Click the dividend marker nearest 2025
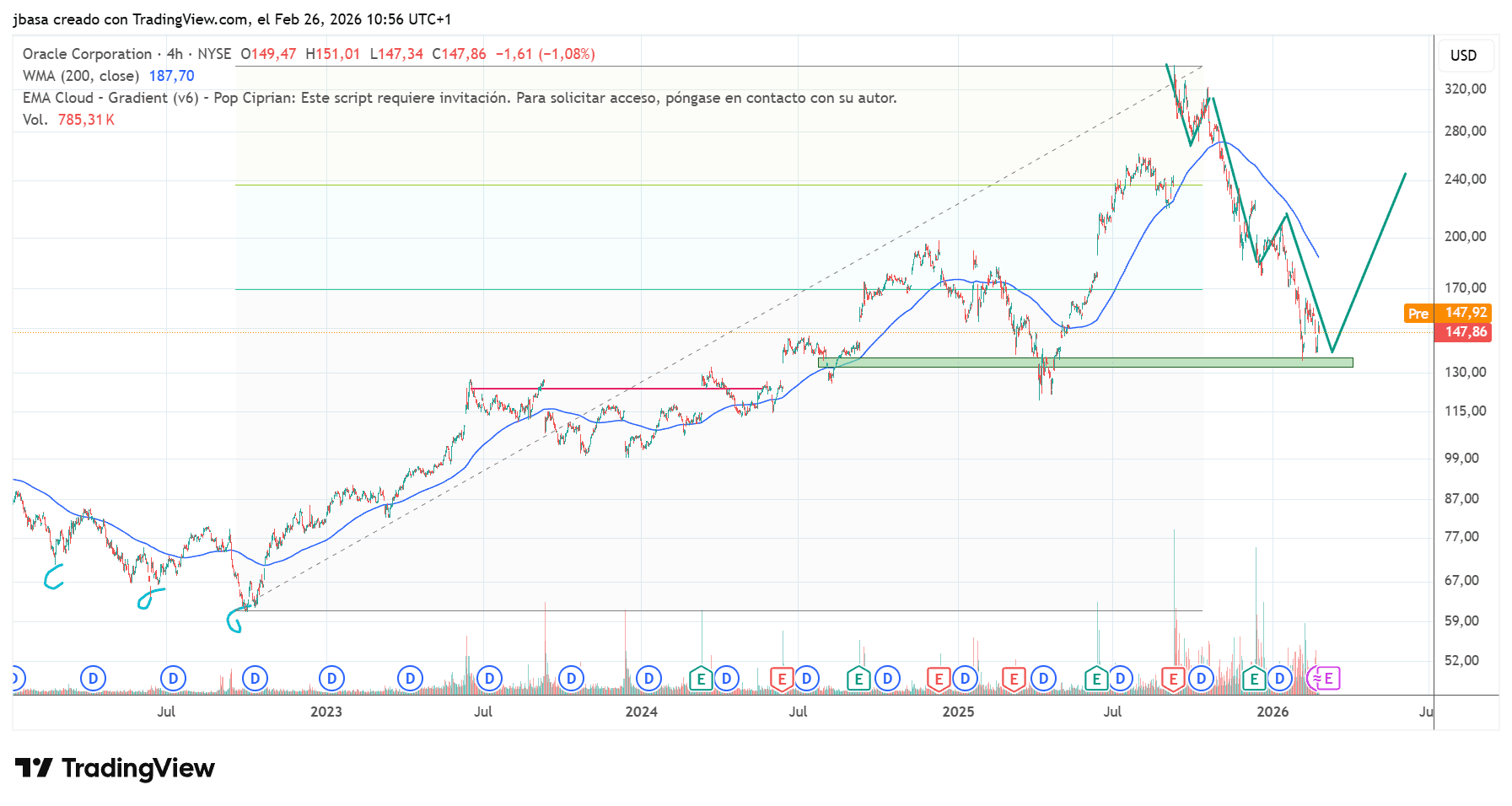This screenshot has height=806, width=1512. pyautogui.click(x=965, y=678)
